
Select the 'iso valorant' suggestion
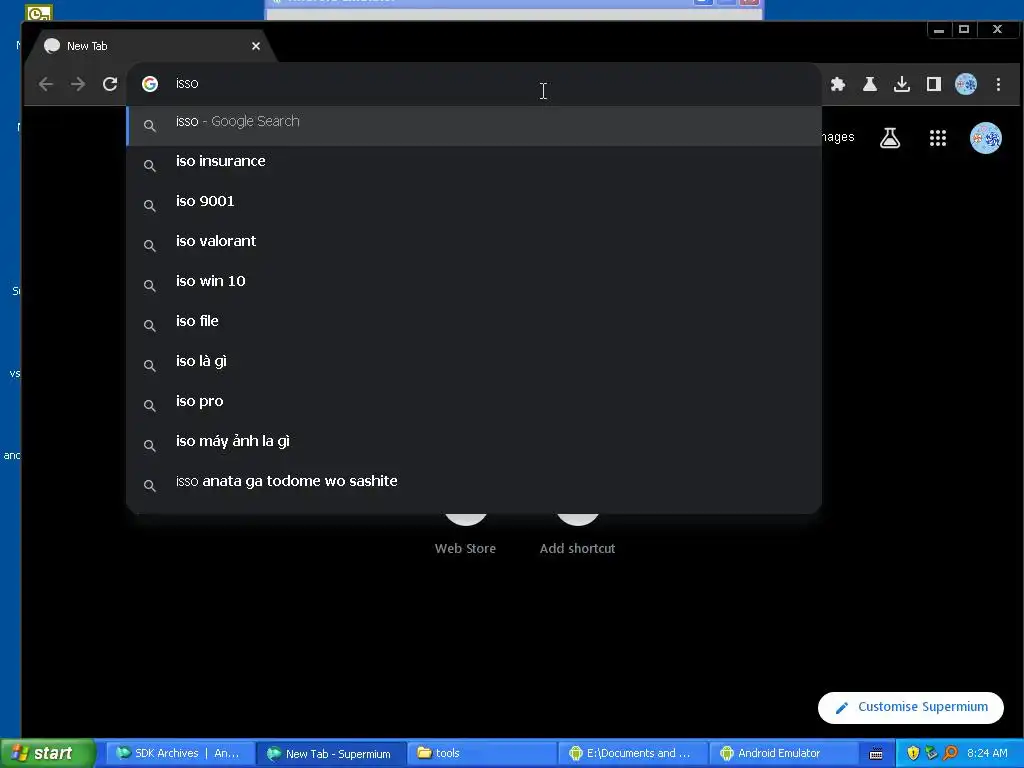click(474, 245)
